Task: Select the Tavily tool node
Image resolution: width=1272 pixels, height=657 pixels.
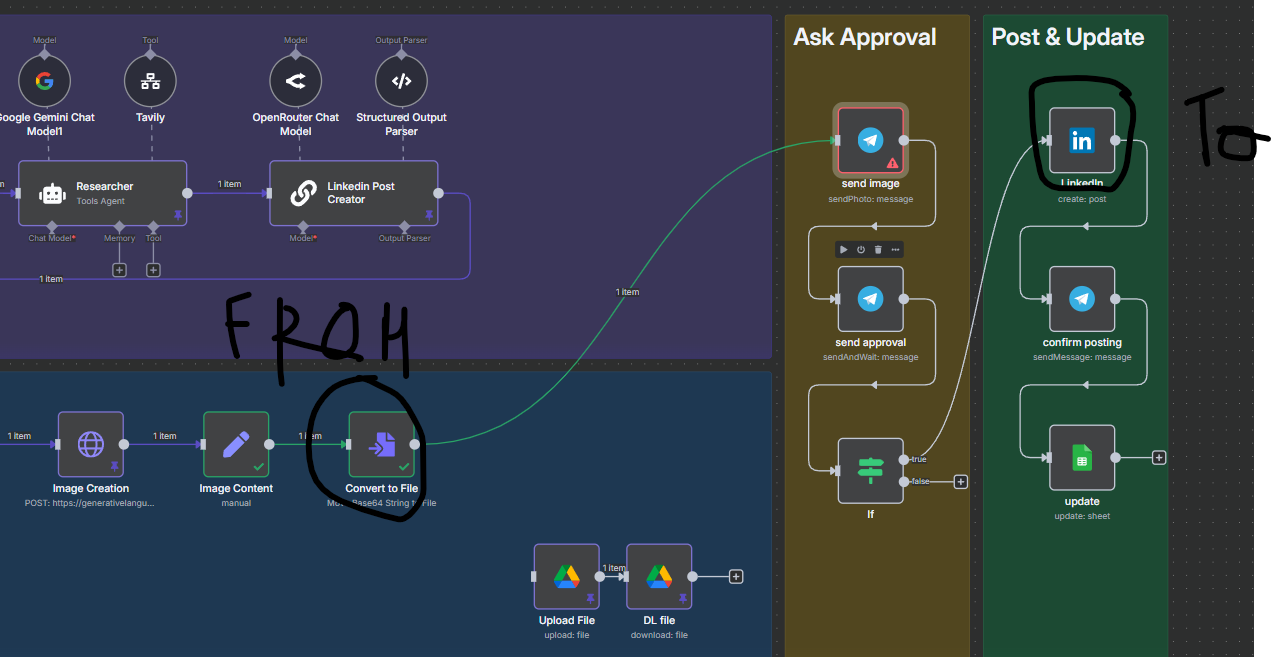Action: pos(150,80)
